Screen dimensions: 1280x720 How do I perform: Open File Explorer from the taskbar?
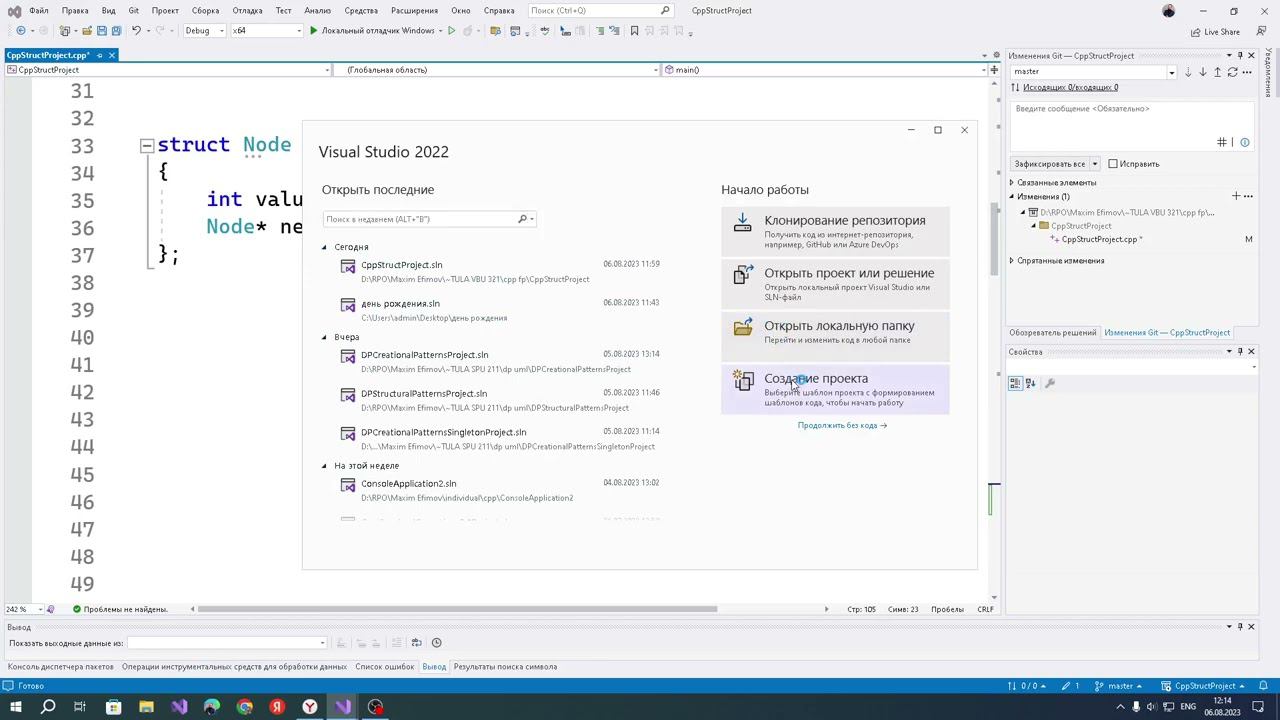click(146, 707)
